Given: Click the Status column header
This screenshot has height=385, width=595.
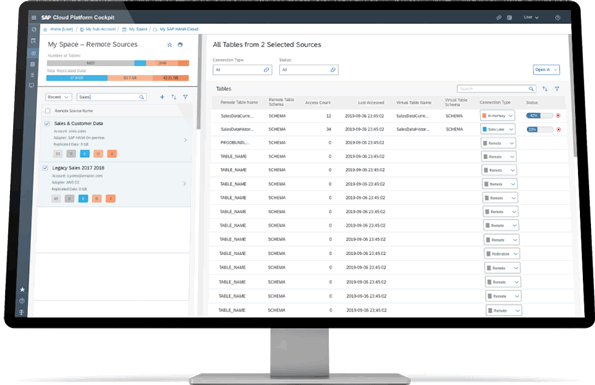Looking at the screenshot, I should 532,103.
